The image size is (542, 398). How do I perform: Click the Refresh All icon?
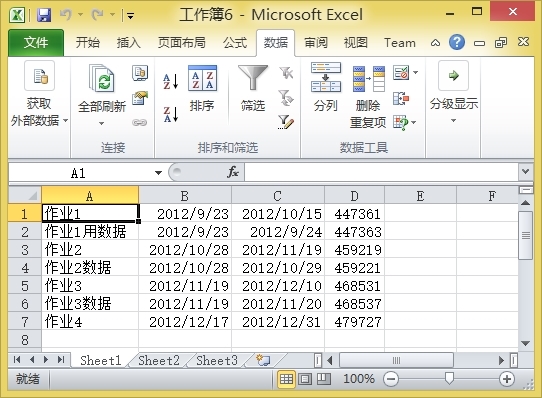[x=102, y=78]
